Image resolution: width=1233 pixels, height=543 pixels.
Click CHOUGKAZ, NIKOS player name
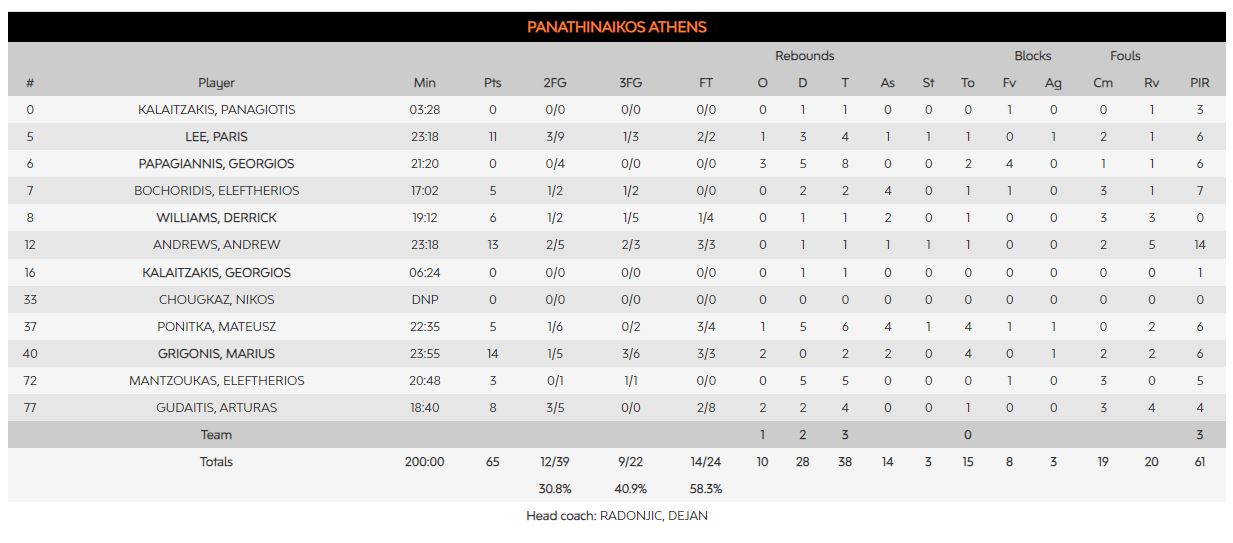[x=216, y=300]
